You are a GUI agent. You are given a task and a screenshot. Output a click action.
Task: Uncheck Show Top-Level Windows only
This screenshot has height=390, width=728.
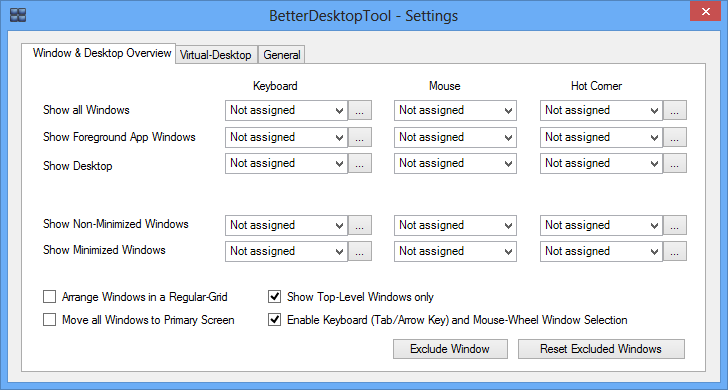274,297
